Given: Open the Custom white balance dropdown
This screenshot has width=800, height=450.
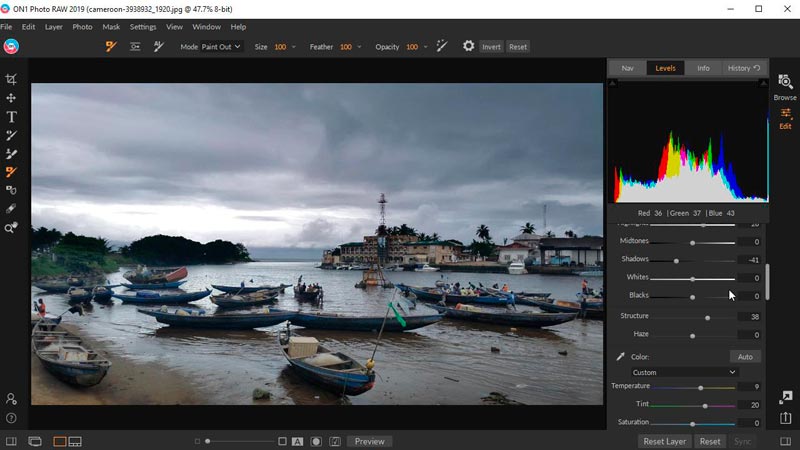Looking at the screenshot, I should 684,372.
